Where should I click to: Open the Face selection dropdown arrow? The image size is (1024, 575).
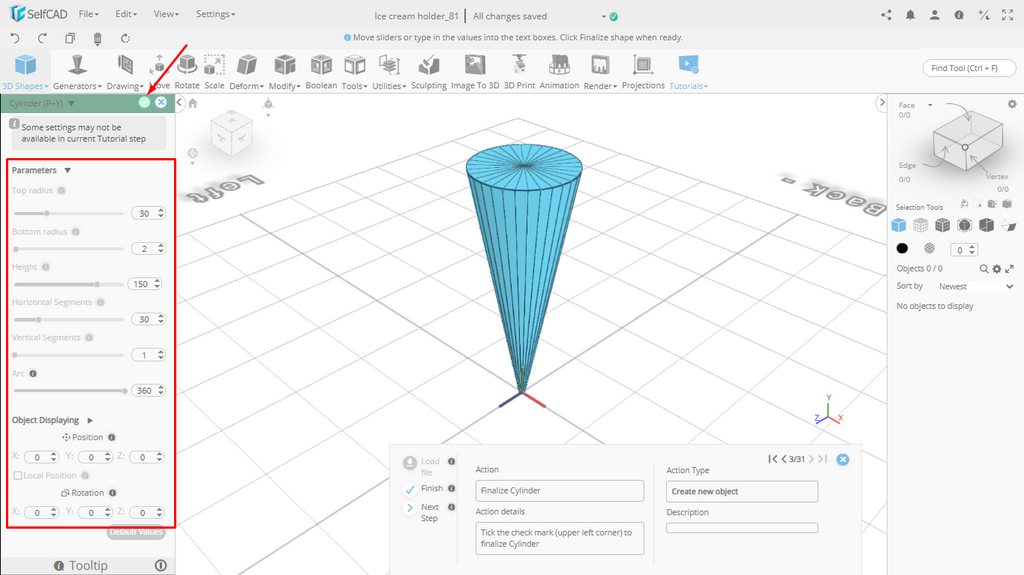click(930, 105)
